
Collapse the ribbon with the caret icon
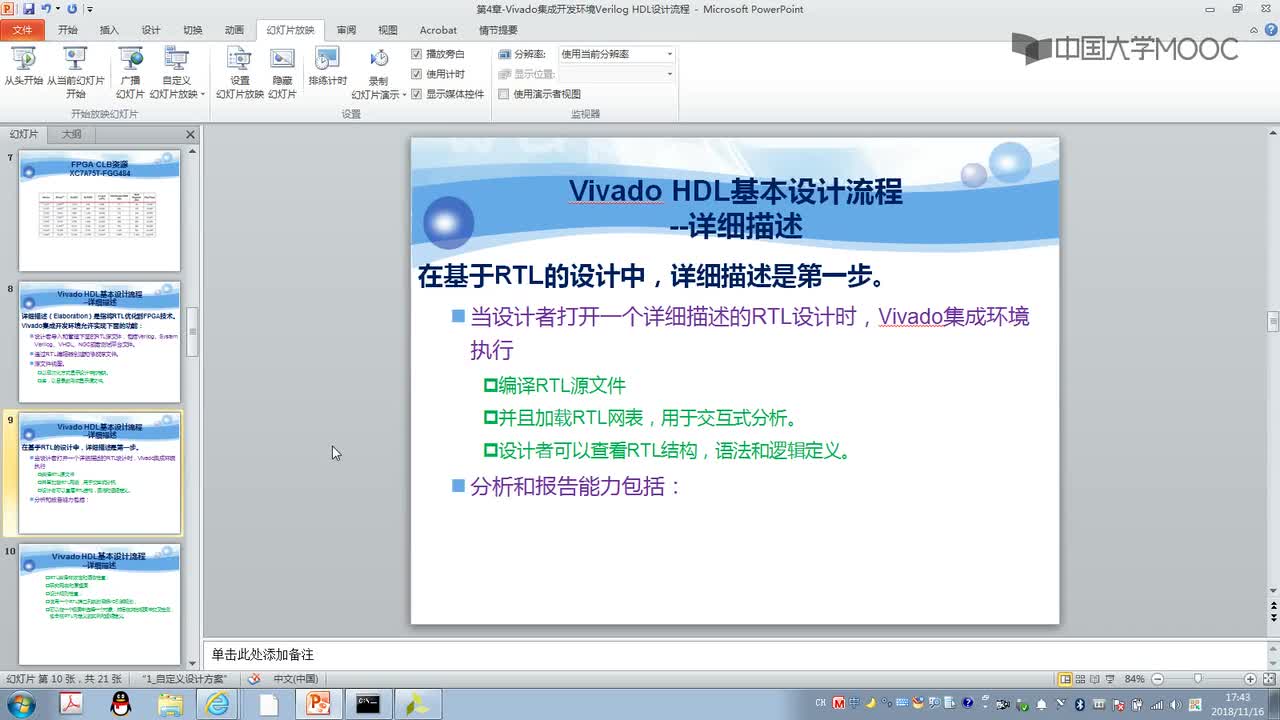1255,30
